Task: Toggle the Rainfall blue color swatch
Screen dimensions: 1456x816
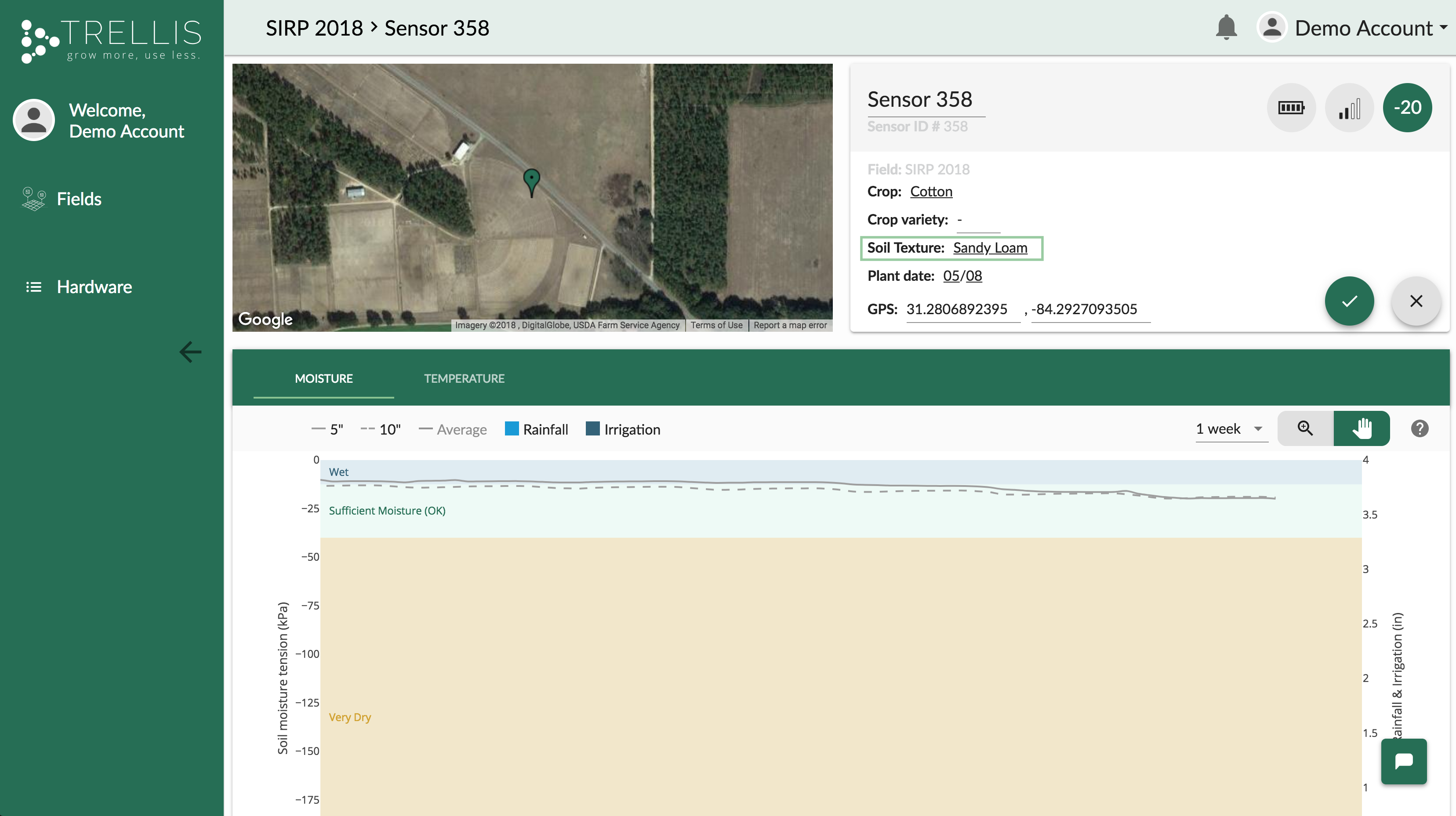Action: click(x=512, y=429)
